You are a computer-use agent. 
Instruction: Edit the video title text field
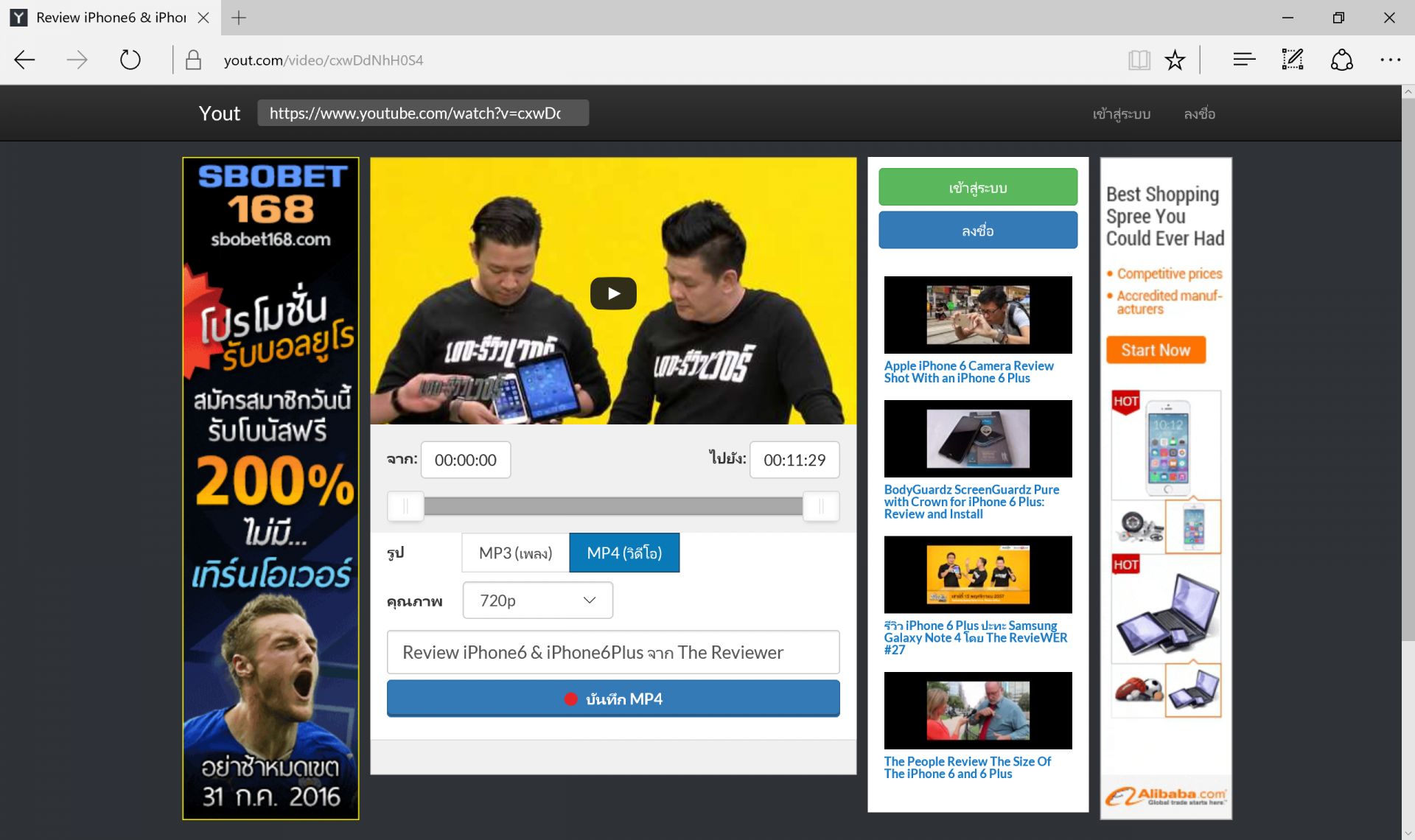(613, 652)
